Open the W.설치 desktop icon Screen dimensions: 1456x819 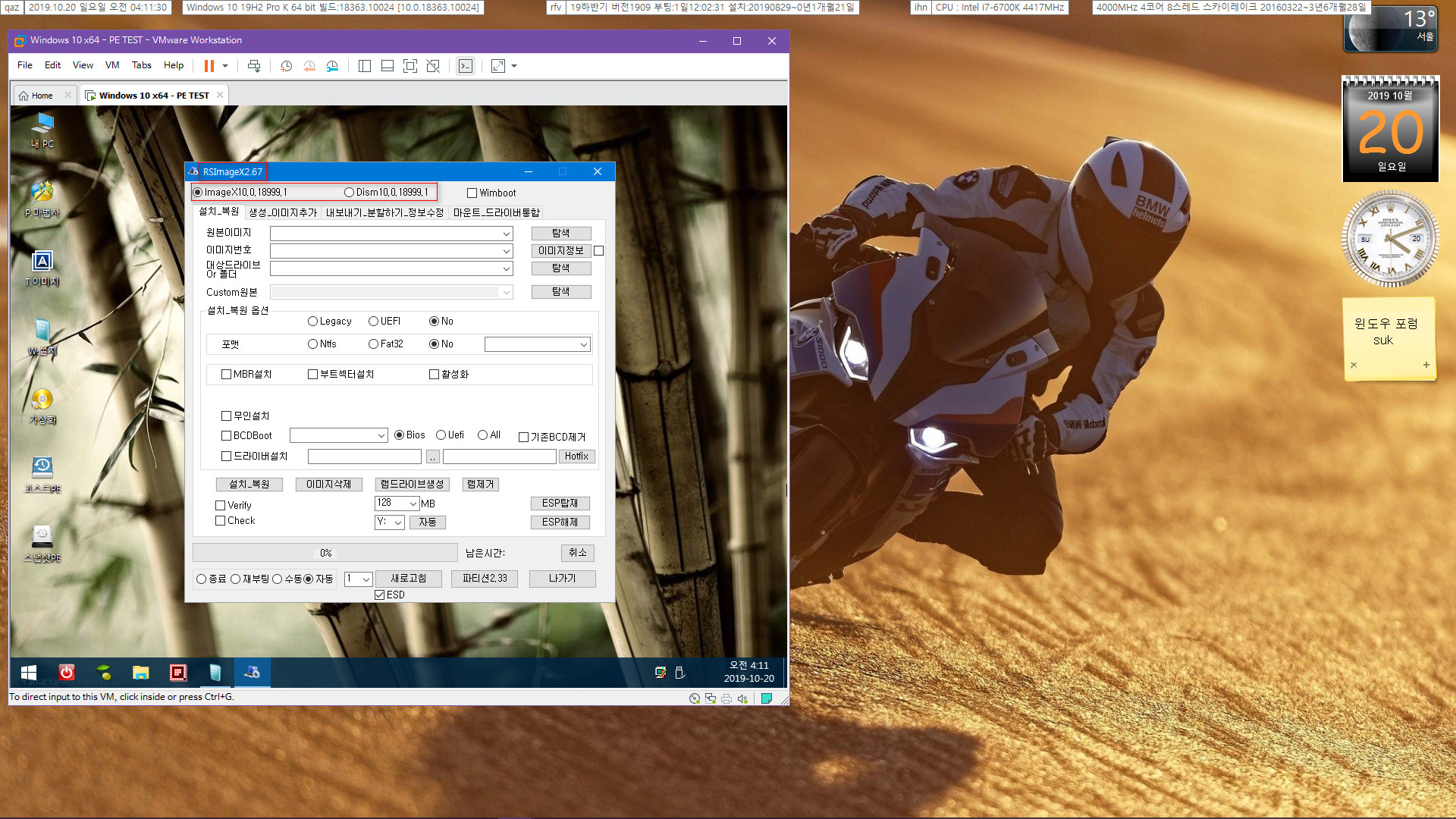point(42,337)
